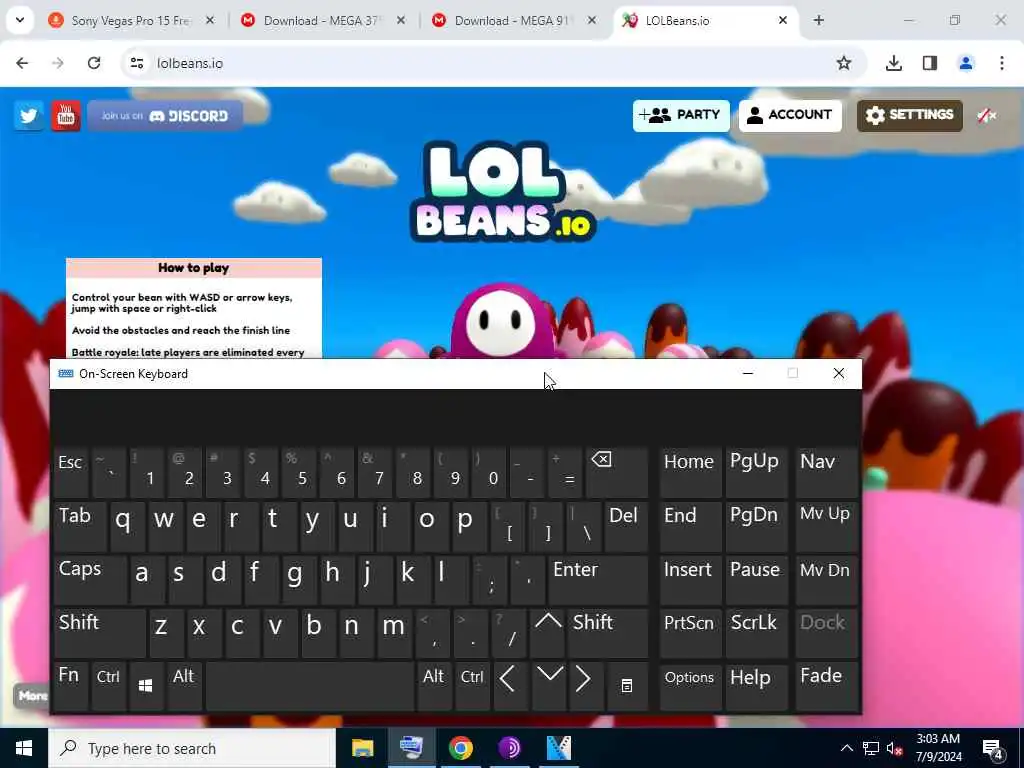The height and width of the screenshot is (768, 1024).
Task: Tap the right arrow key
Action: pyautogui.click(x=585, y=686)
